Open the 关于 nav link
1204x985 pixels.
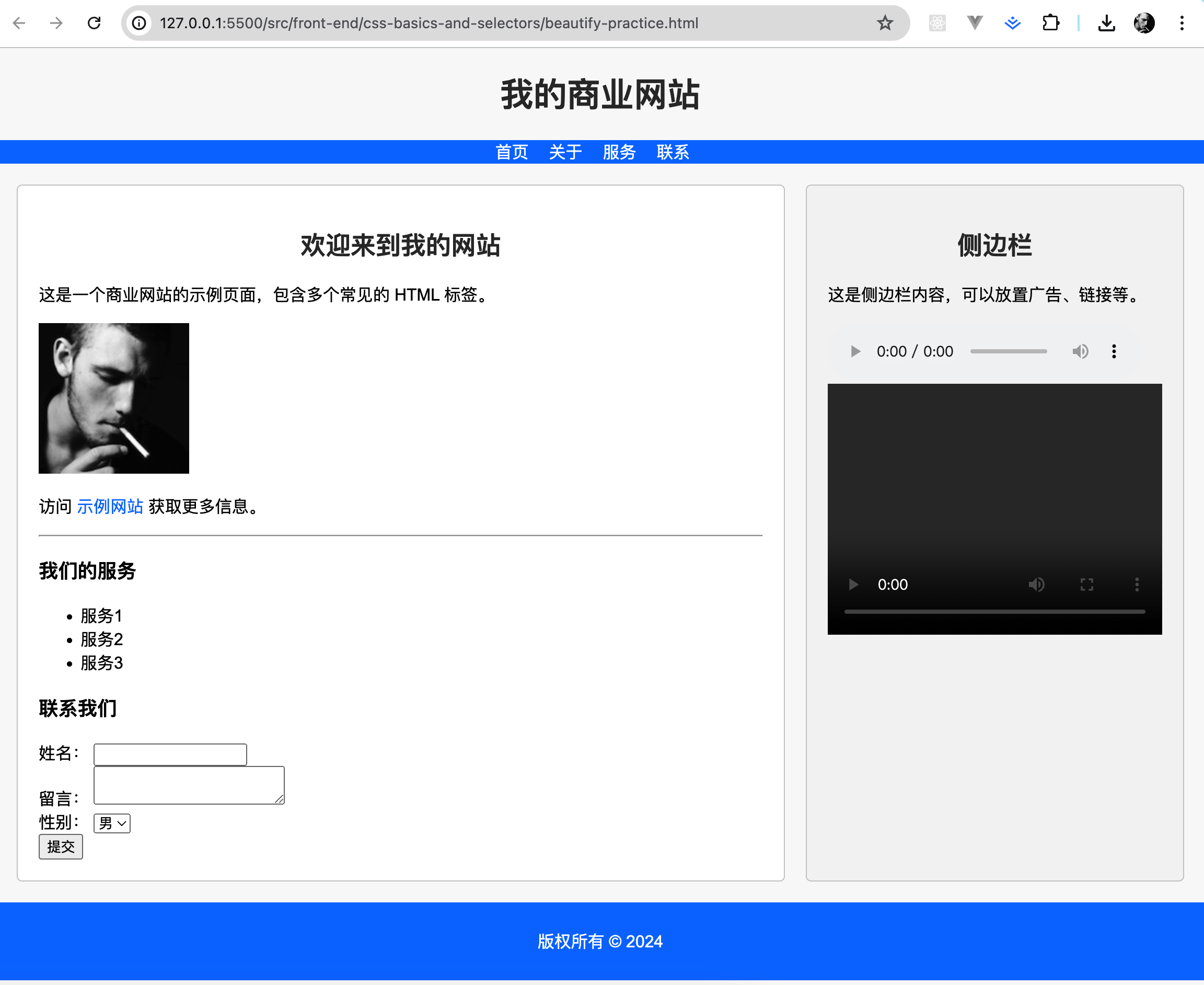click(x=565, y=152)
